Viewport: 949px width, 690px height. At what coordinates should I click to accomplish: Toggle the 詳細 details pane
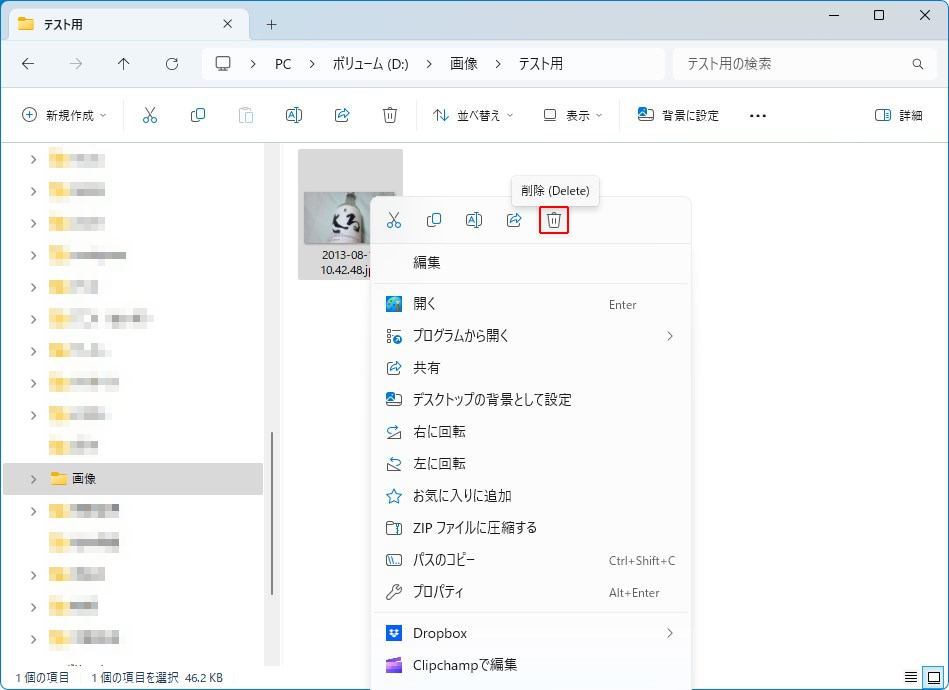[898, 115]
